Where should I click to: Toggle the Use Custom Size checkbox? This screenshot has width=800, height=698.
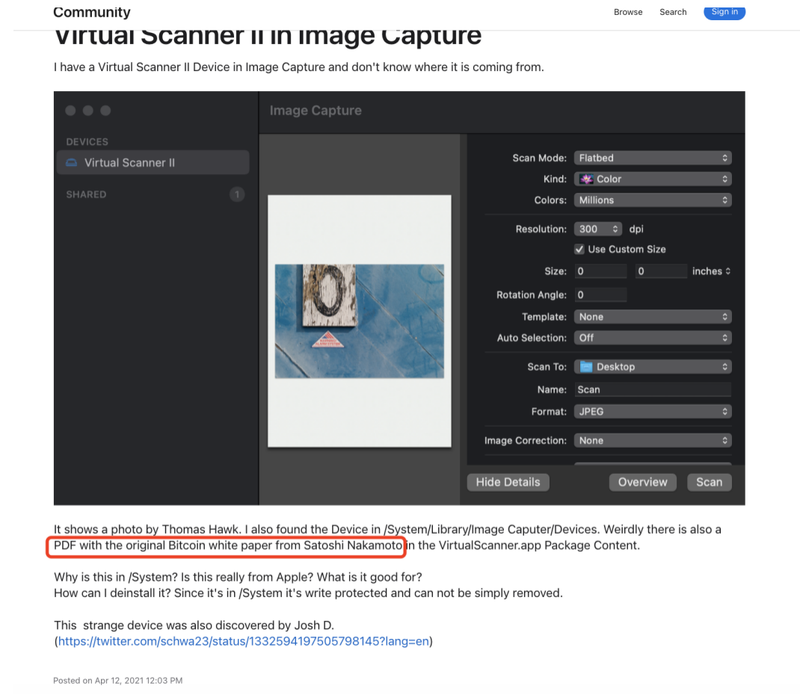579,250
